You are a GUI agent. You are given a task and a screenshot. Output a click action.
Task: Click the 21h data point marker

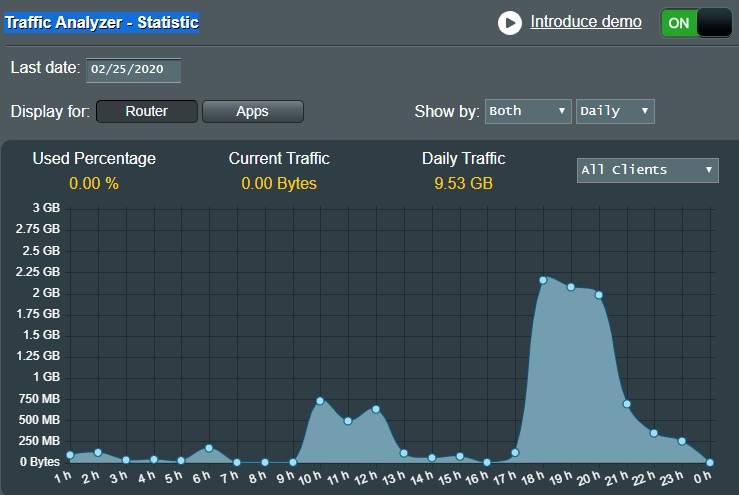(627, 404)
